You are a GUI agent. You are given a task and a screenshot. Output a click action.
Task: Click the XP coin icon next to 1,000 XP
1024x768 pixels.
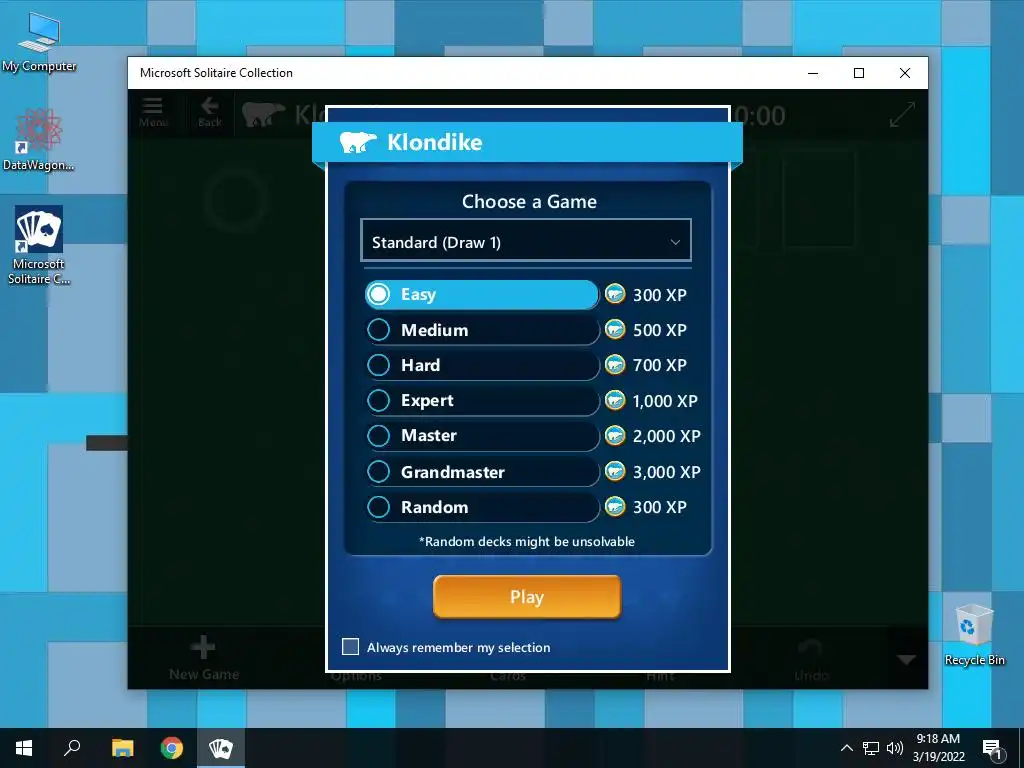[615, 400]
